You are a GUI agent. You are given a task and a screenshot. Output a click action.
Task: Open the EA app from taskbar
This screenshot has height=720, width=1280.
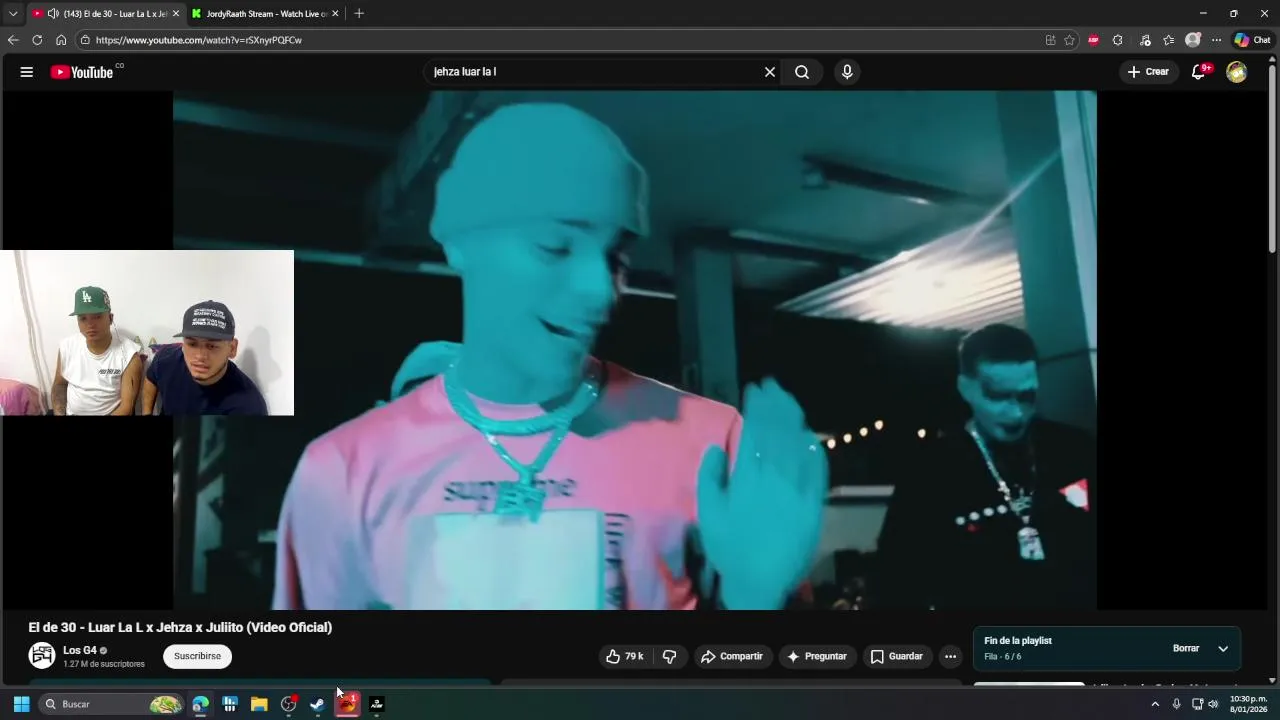click(346, 704)
